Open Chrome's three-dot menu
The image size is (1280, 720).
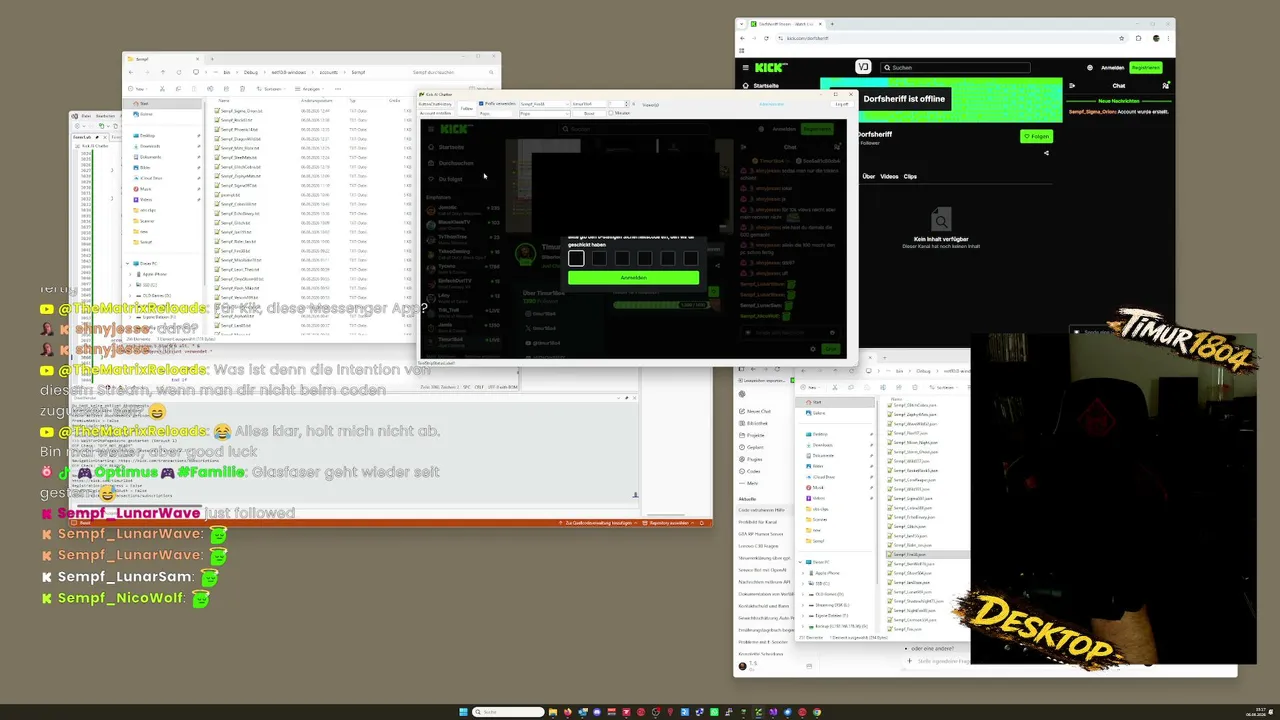1169,38
